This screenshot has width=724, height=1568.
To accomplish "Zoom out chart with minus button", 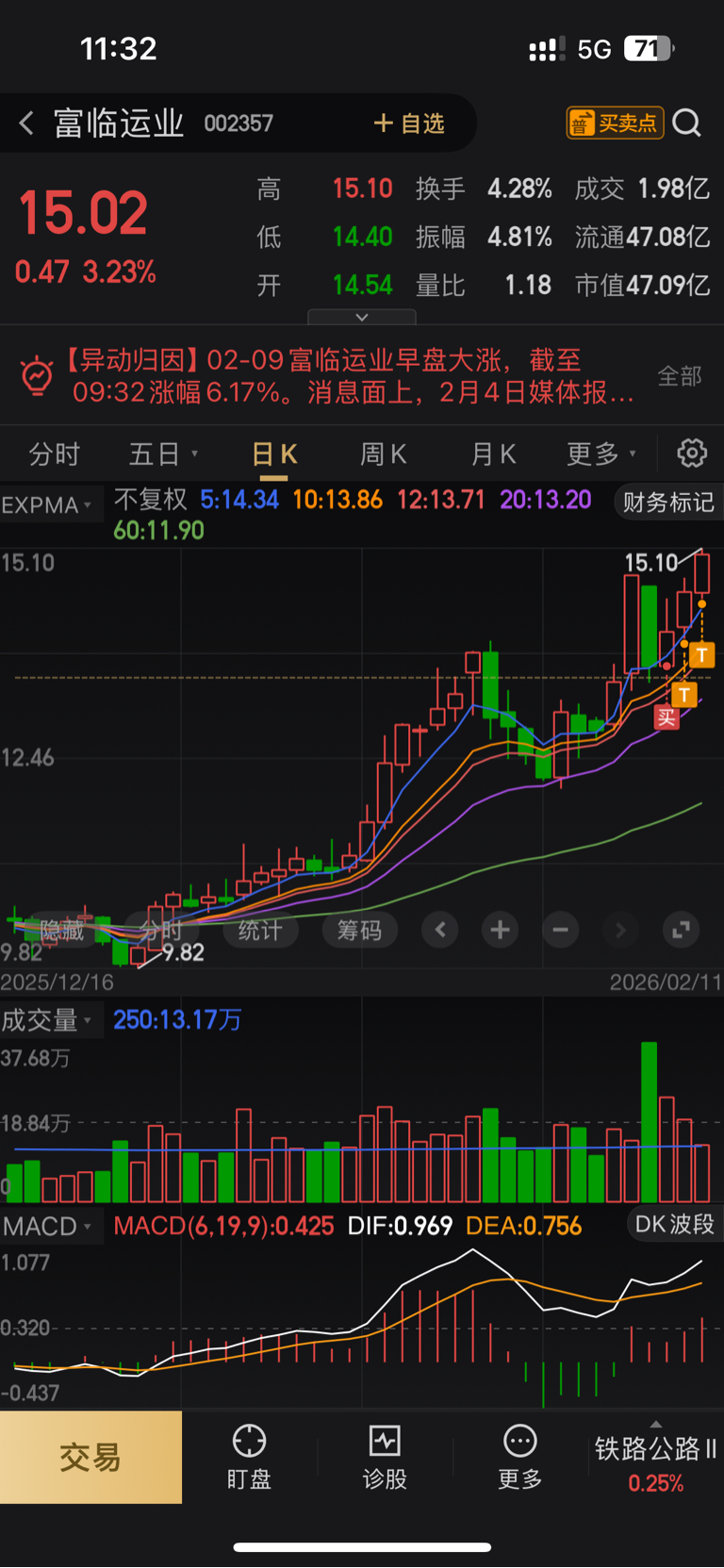I will click(x=560, y=931).
